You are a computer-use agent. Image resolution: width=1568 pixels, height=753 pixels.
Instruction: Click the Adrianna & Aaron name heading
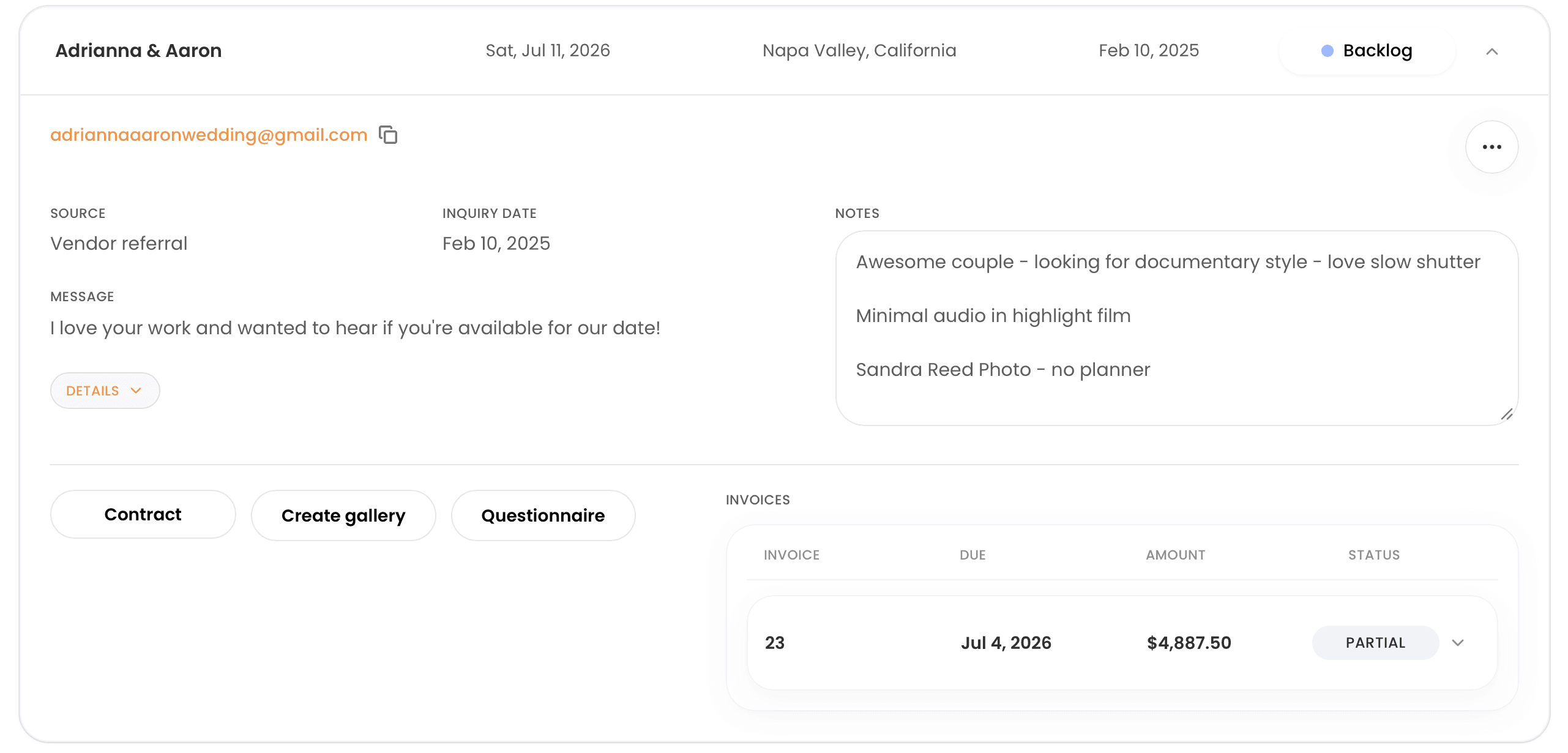[x=138, y=50]
